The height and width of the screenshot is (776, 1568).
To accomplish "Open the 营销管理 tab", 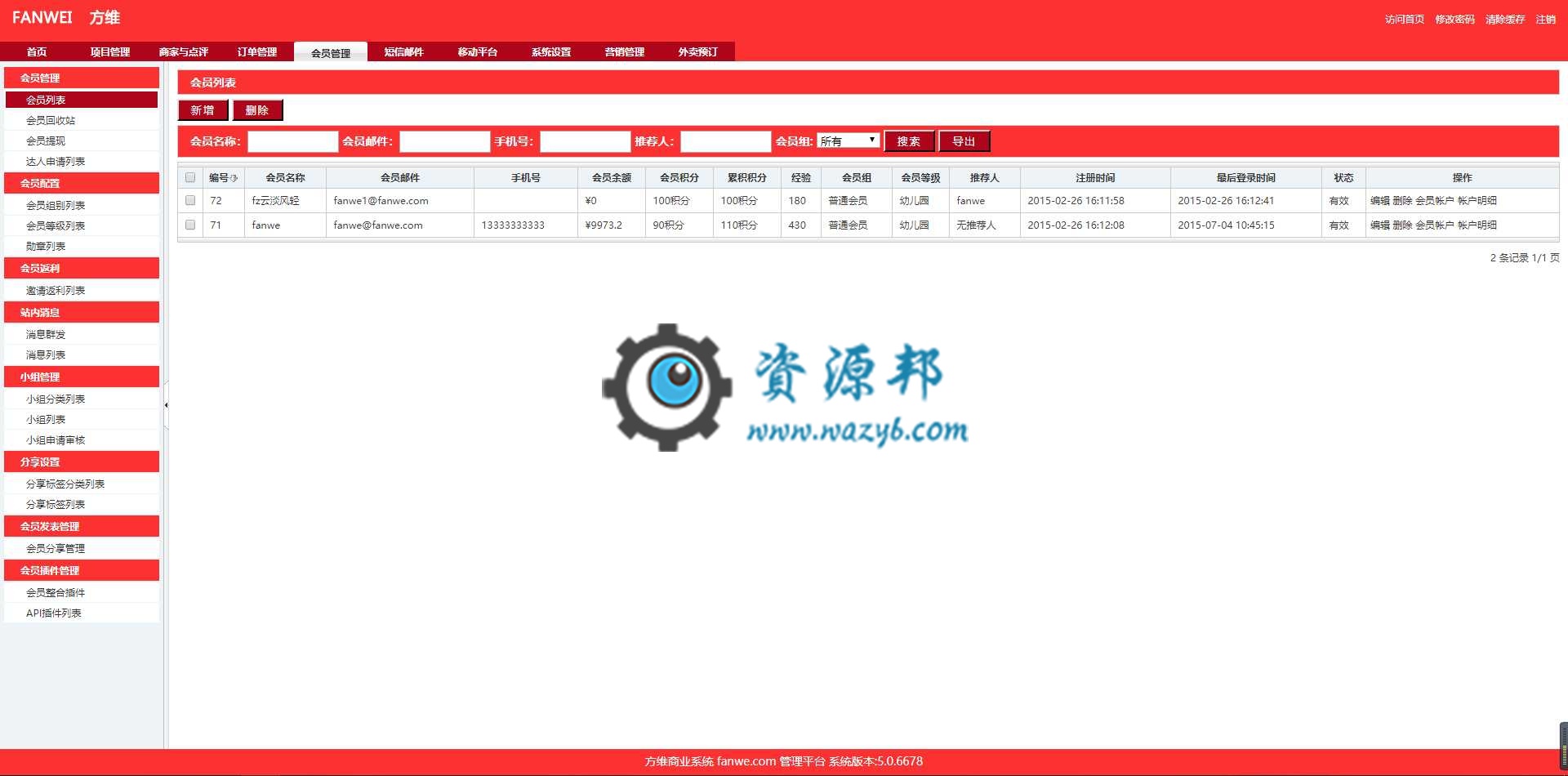I will coord(625,51).
